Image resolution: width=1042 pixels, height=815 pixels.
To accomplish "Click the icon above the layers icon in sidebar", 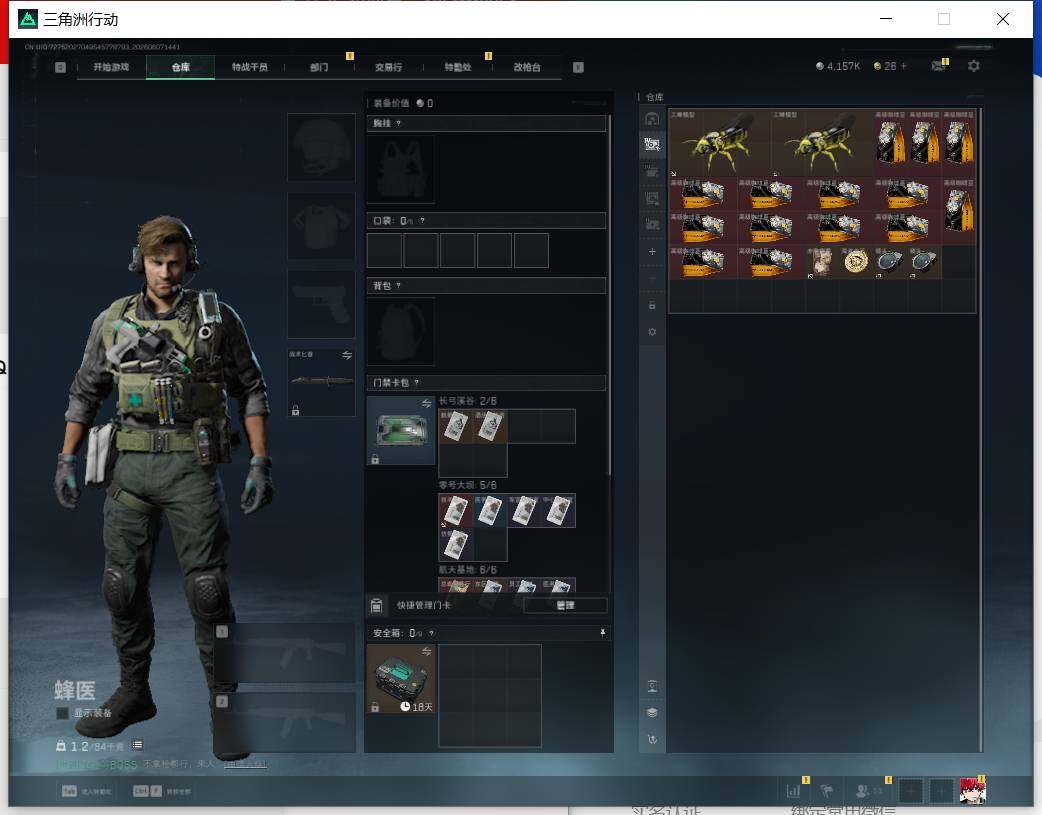I will click(652, 686).
